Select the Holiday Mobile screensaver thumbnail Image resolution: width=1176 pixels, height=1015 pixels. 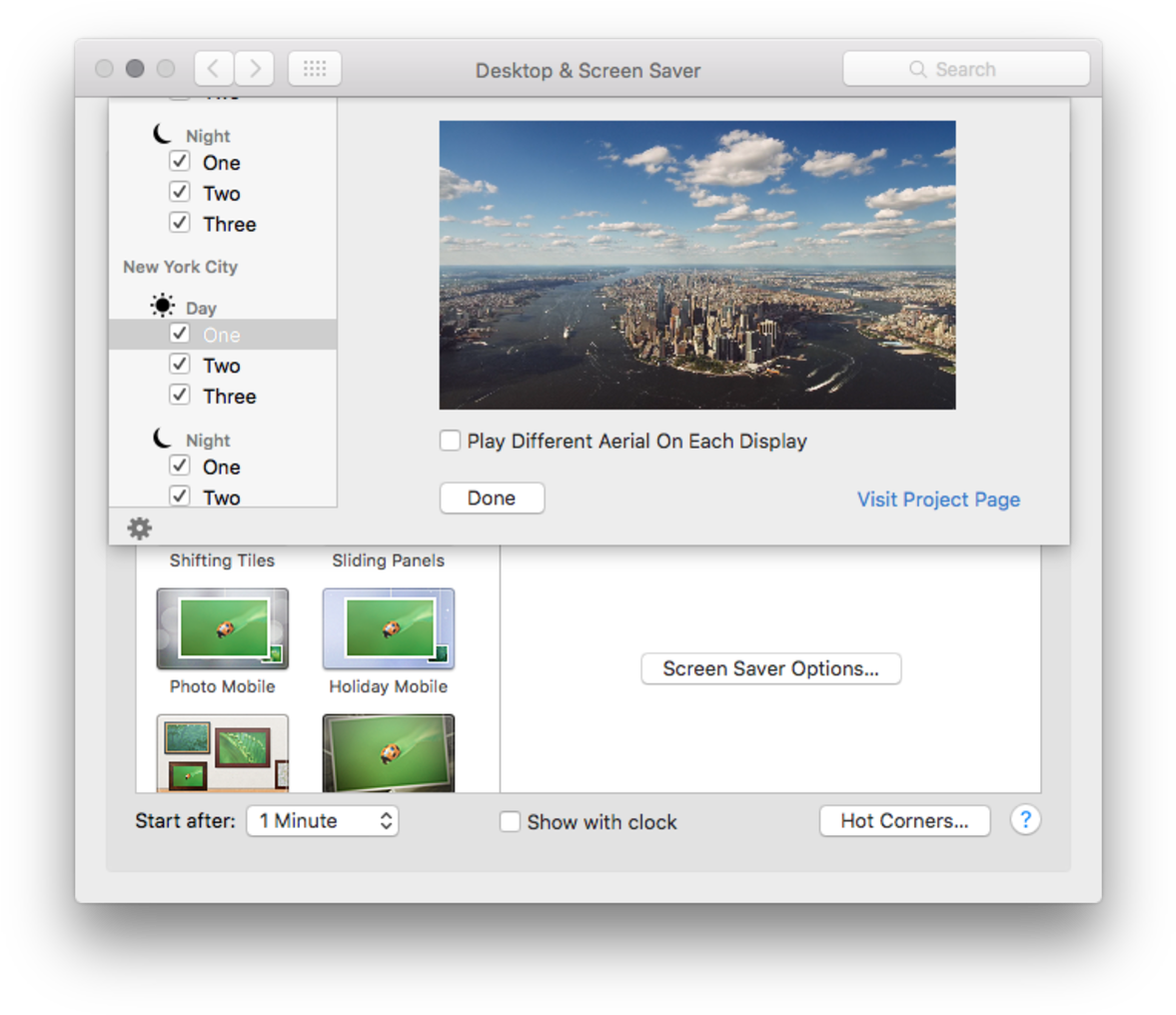(x=388, y=629)
